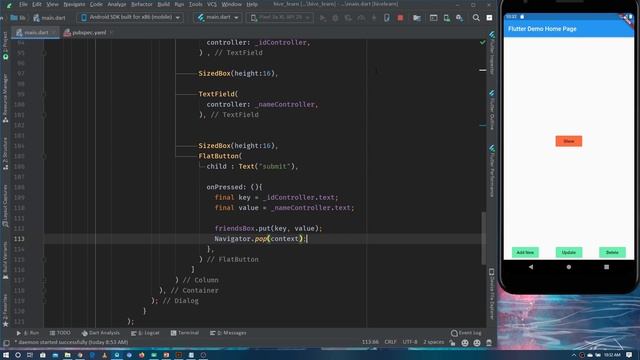Open the Navigate menu

coord(74,4)
